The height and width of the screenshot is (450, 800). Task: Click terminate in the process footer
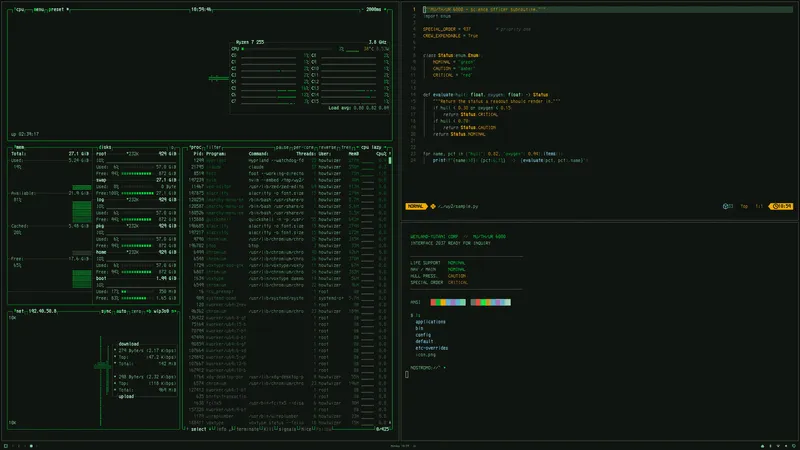coord(248,430)
